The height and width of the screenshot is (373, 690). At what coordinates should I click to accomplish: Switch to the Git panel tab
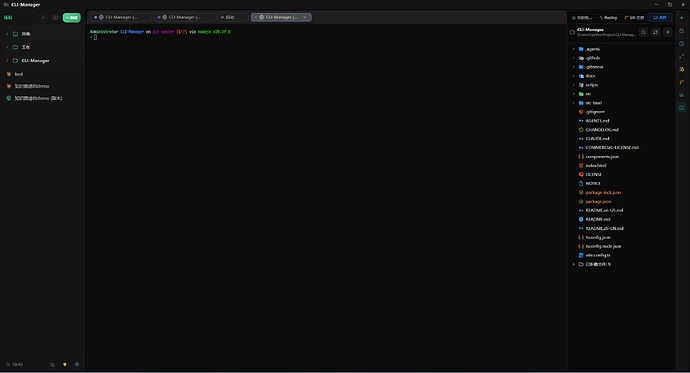634,18
